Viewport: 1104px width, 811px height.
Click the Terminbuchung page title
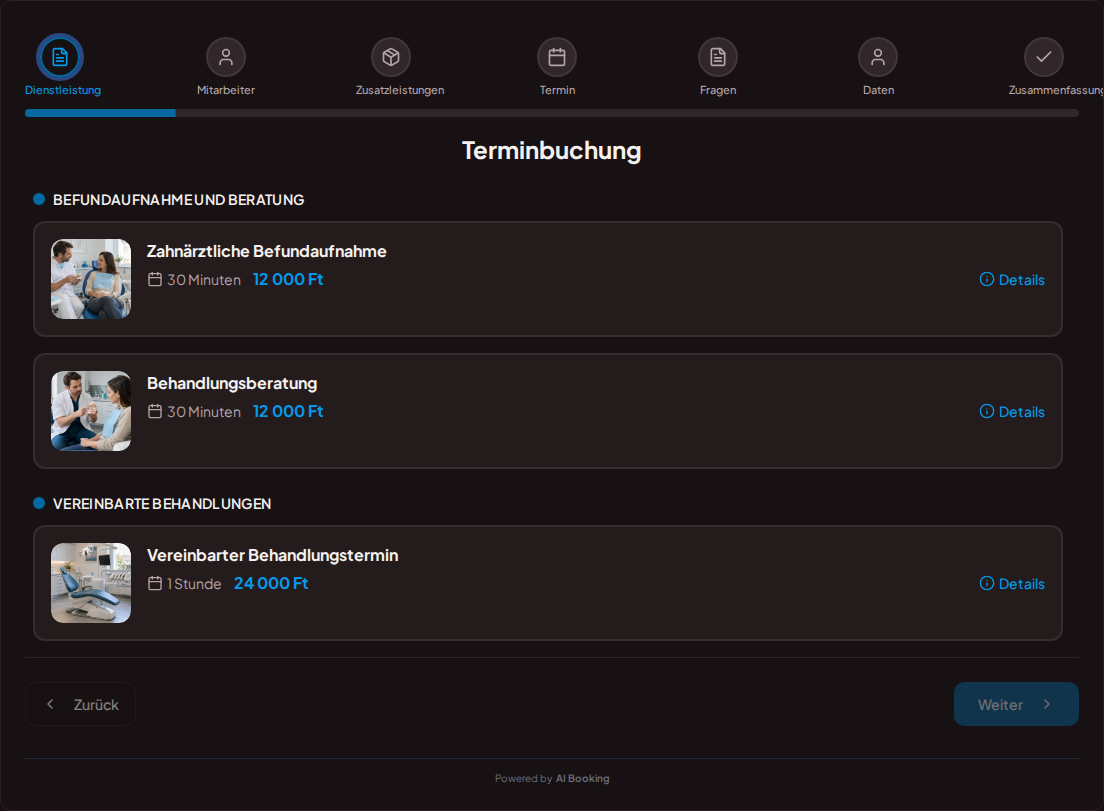tap(551, 151)
